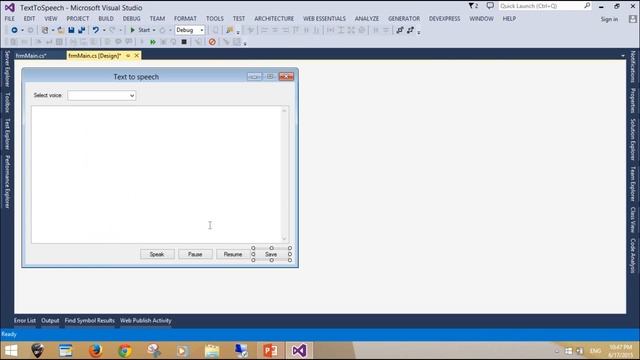Open the Properties side tab

pos(633,100)
